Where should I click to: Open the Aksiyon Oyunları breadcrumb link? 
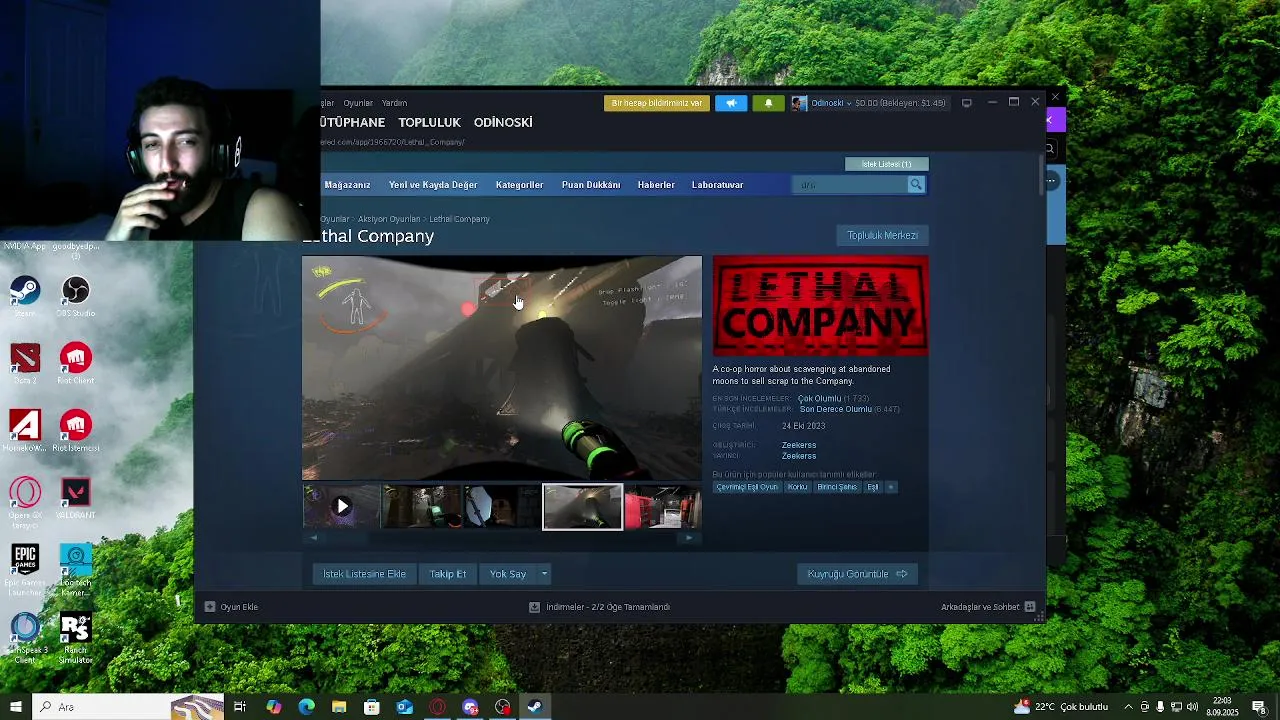pos(389,219)
